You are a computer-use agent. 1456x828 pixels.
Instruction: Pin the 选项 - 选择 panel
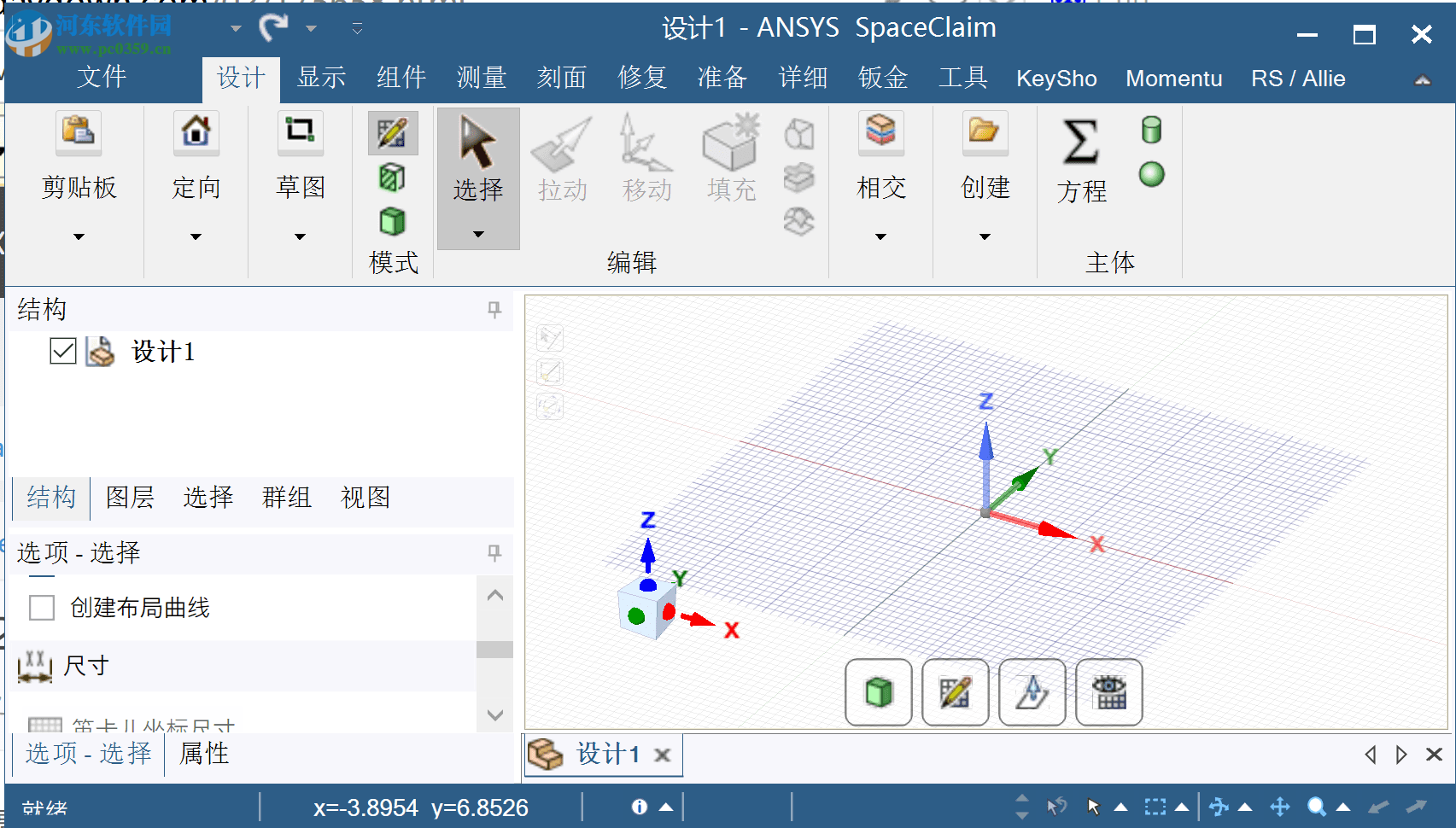coord(494,552)
